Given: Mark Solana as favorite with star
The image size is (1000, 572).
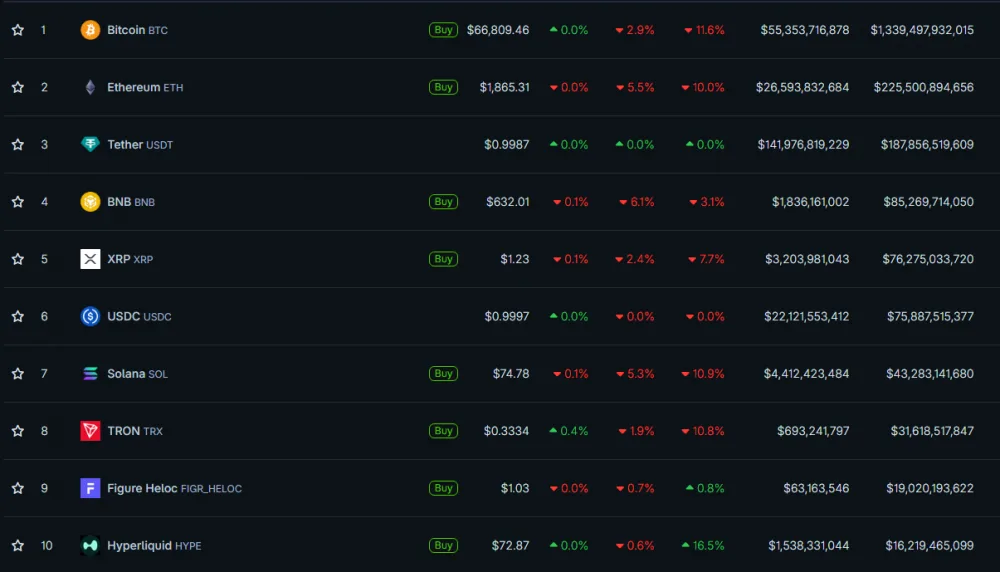Looking at the screenshot, I should tap(18, 374).
